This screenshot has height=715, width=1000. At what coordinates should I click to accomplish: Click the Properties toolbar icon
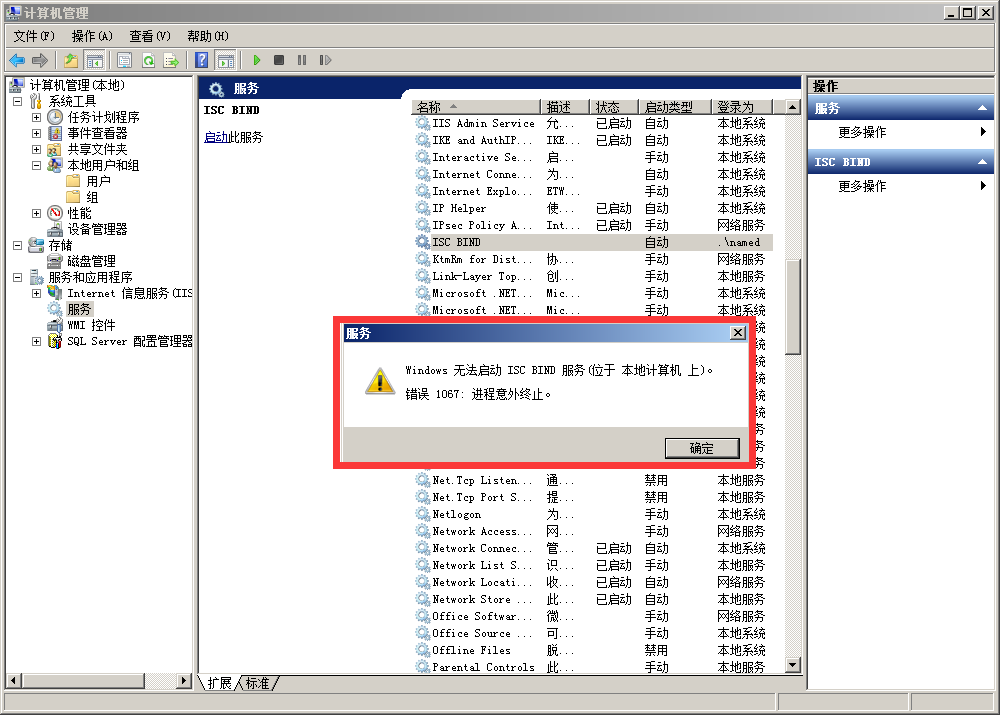pos(124,61)
